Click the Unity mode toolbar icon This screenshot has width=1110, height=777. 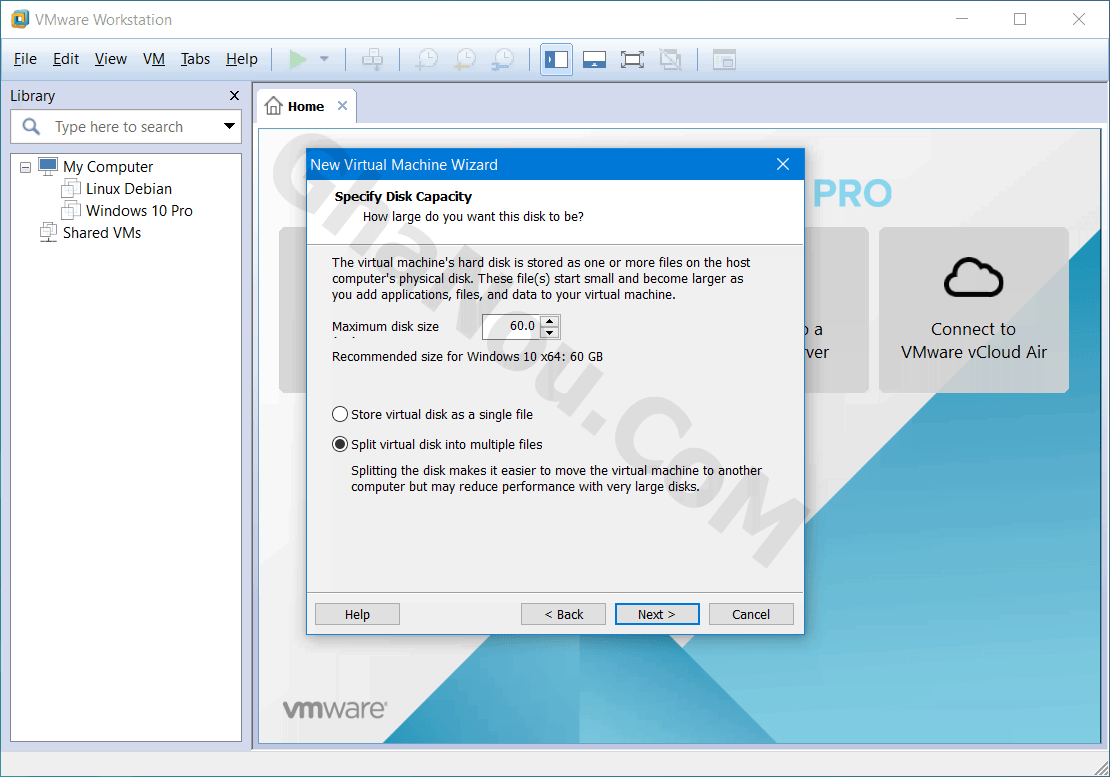(670, 59)
